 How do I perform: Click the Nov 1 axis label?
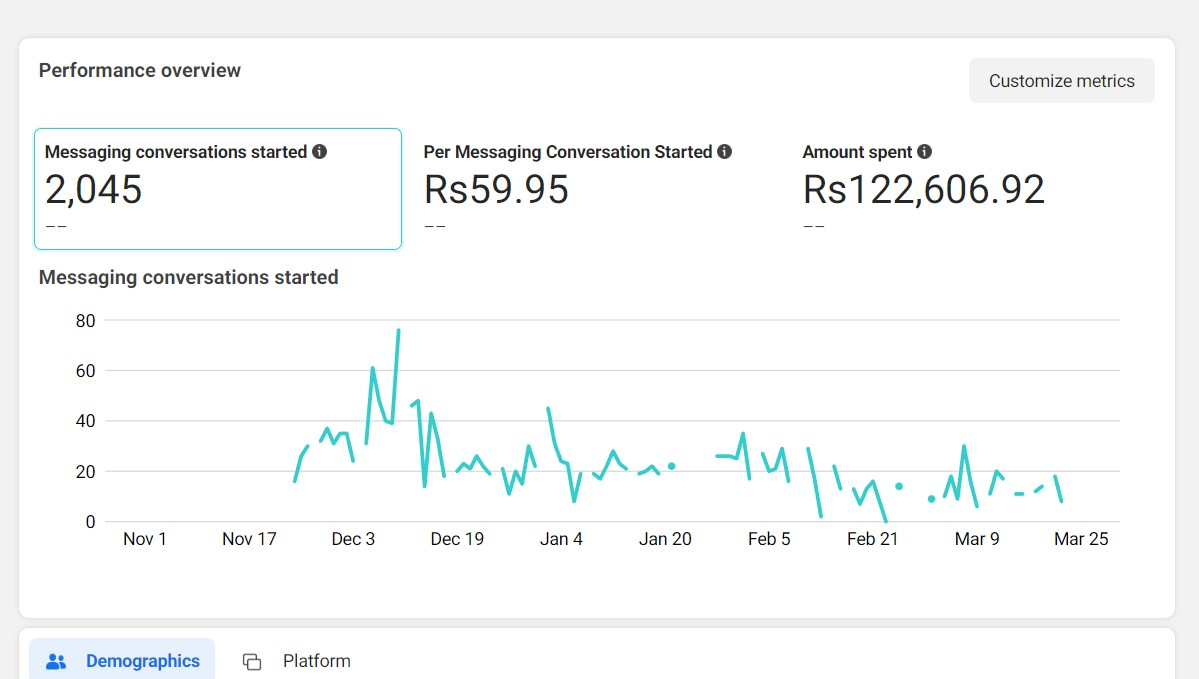pos(145,539)
